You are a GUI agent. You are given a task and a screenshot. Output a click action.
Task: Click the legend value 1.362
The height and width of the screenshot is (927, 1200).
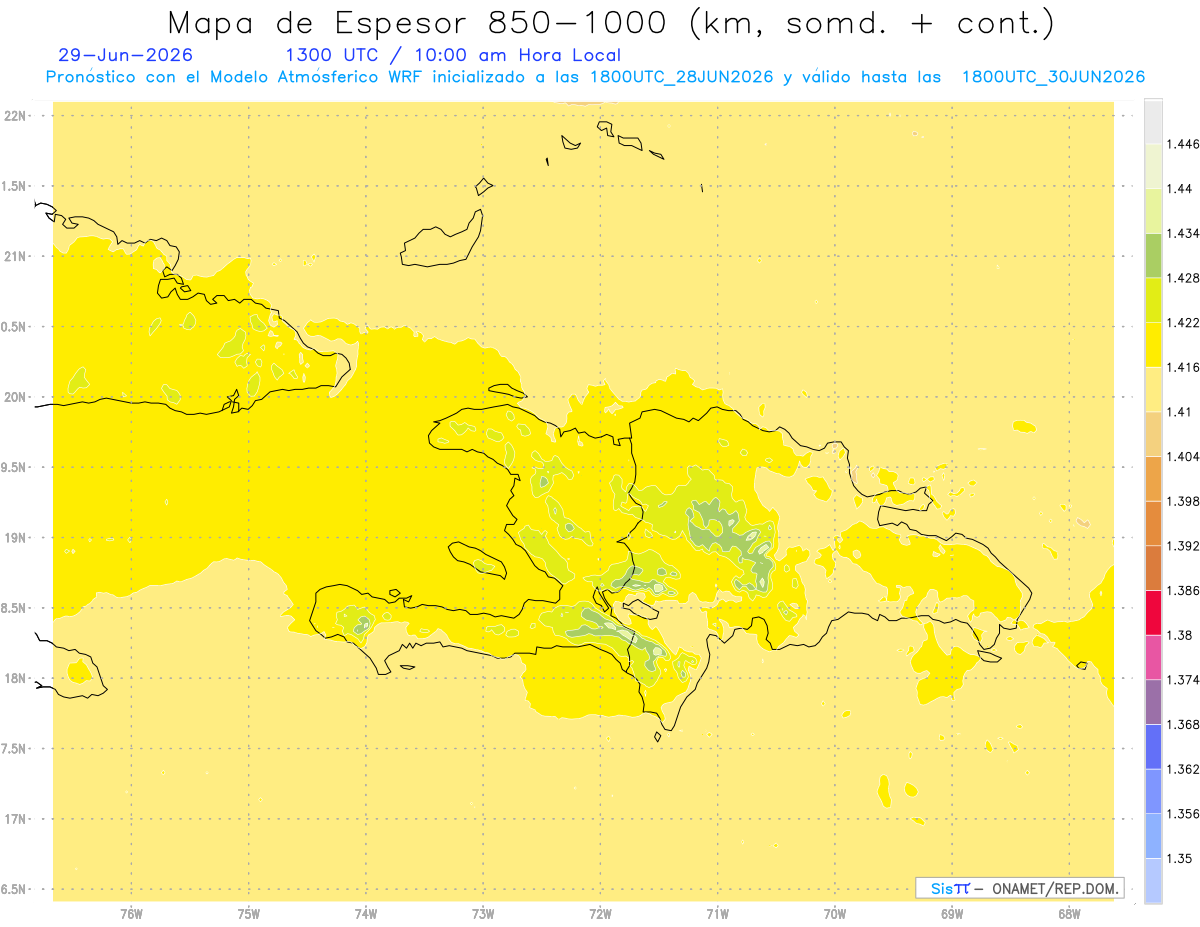pos(1182,769)
